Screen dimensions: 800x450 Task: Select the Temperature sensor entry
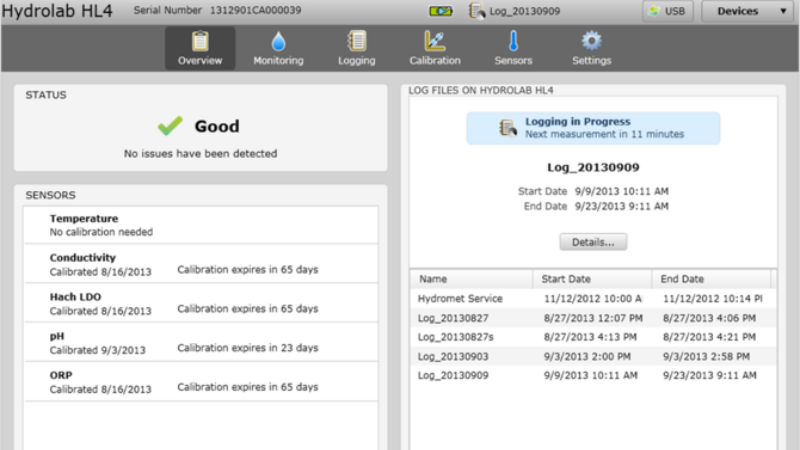[x=201, y=225]
